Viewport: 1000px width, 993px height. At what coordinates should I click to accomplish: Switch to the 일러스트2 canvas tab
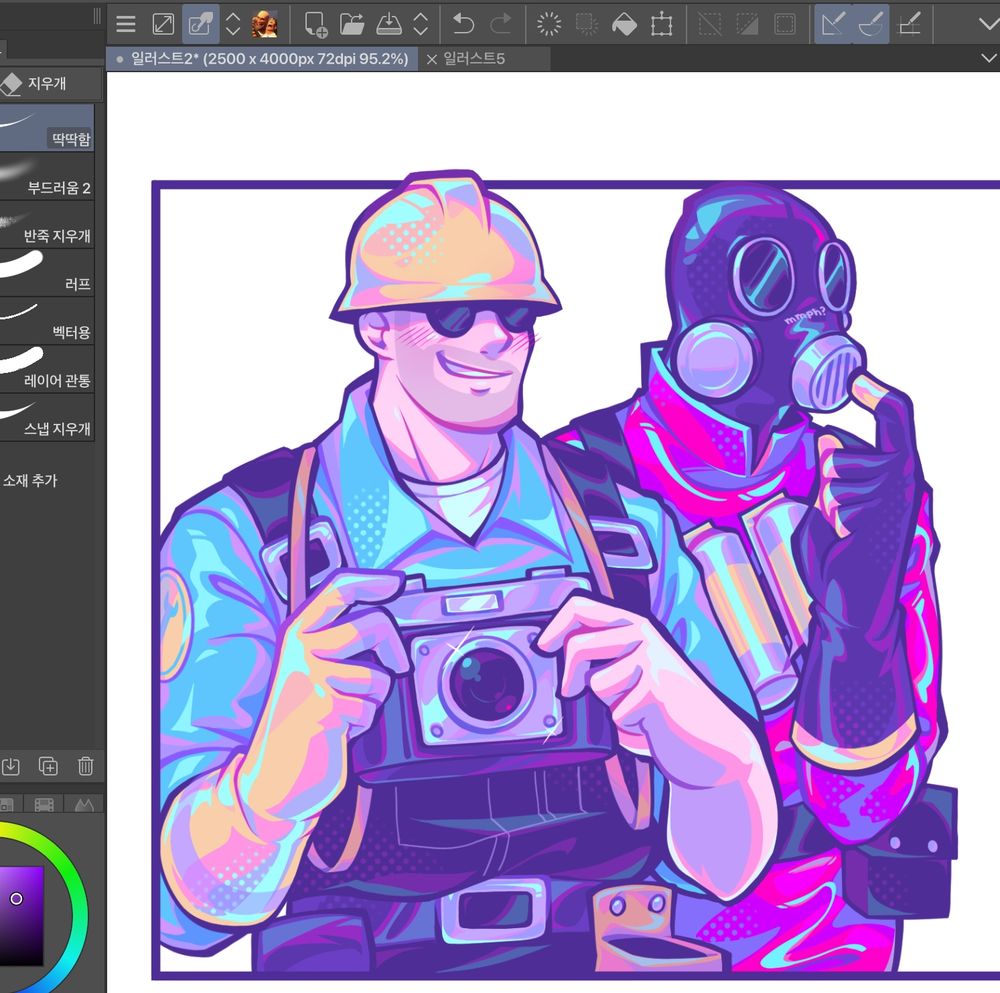coord(261,59)
